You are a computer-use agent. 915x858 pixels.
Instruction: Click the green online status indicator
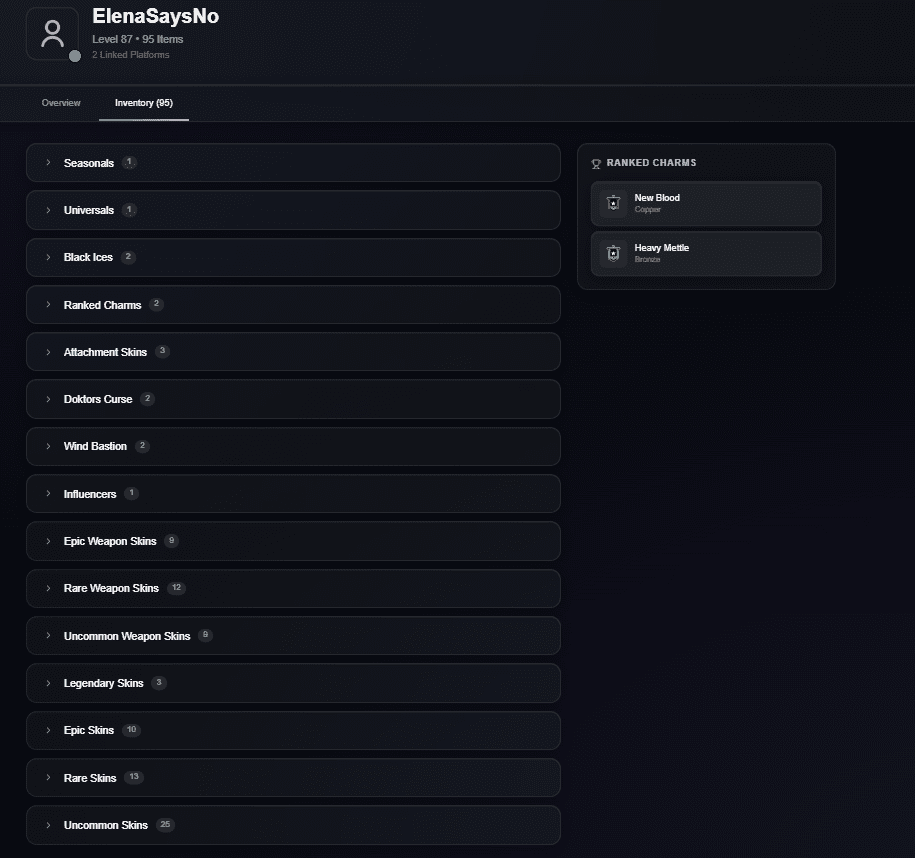[x=73, y=57]
